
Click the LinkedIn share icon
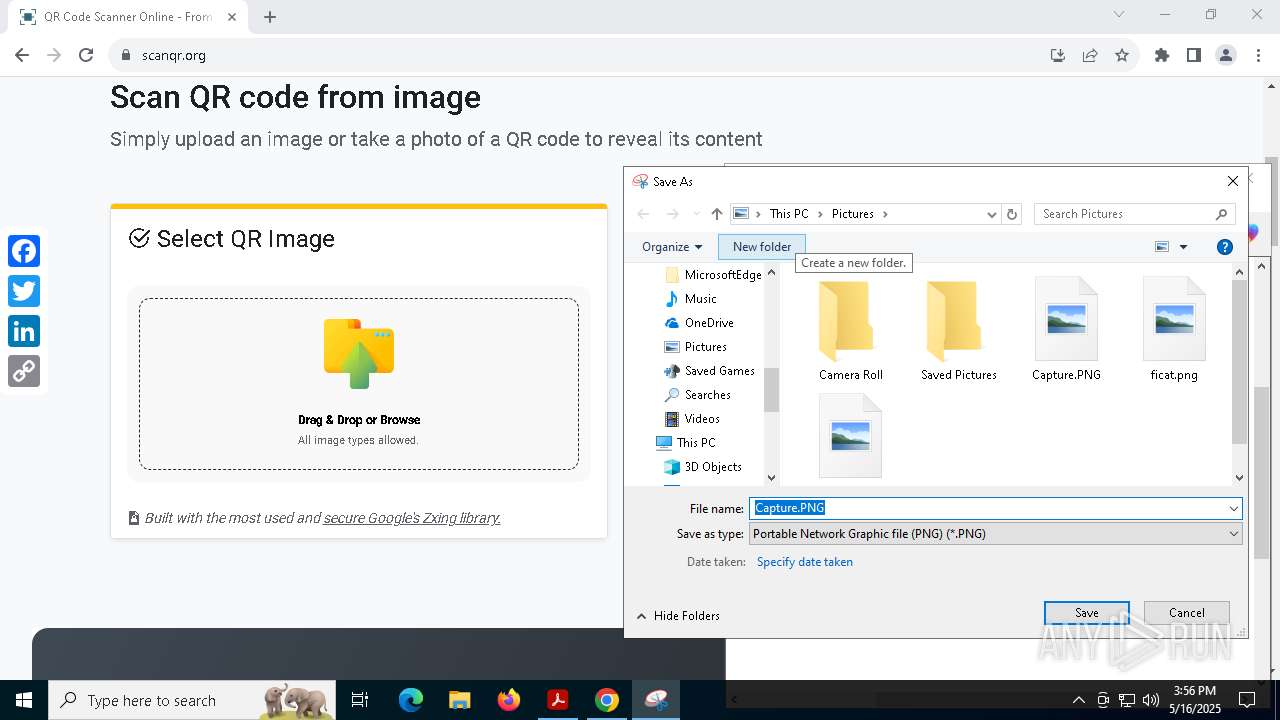pos(24,331)
